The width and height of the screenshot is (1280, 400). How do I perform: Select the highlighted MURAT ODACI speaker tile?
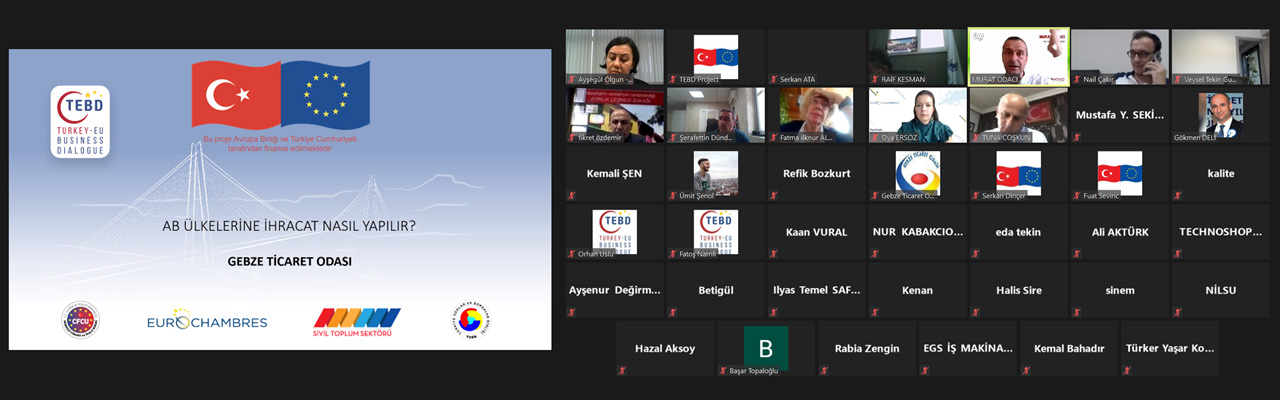1018,57
